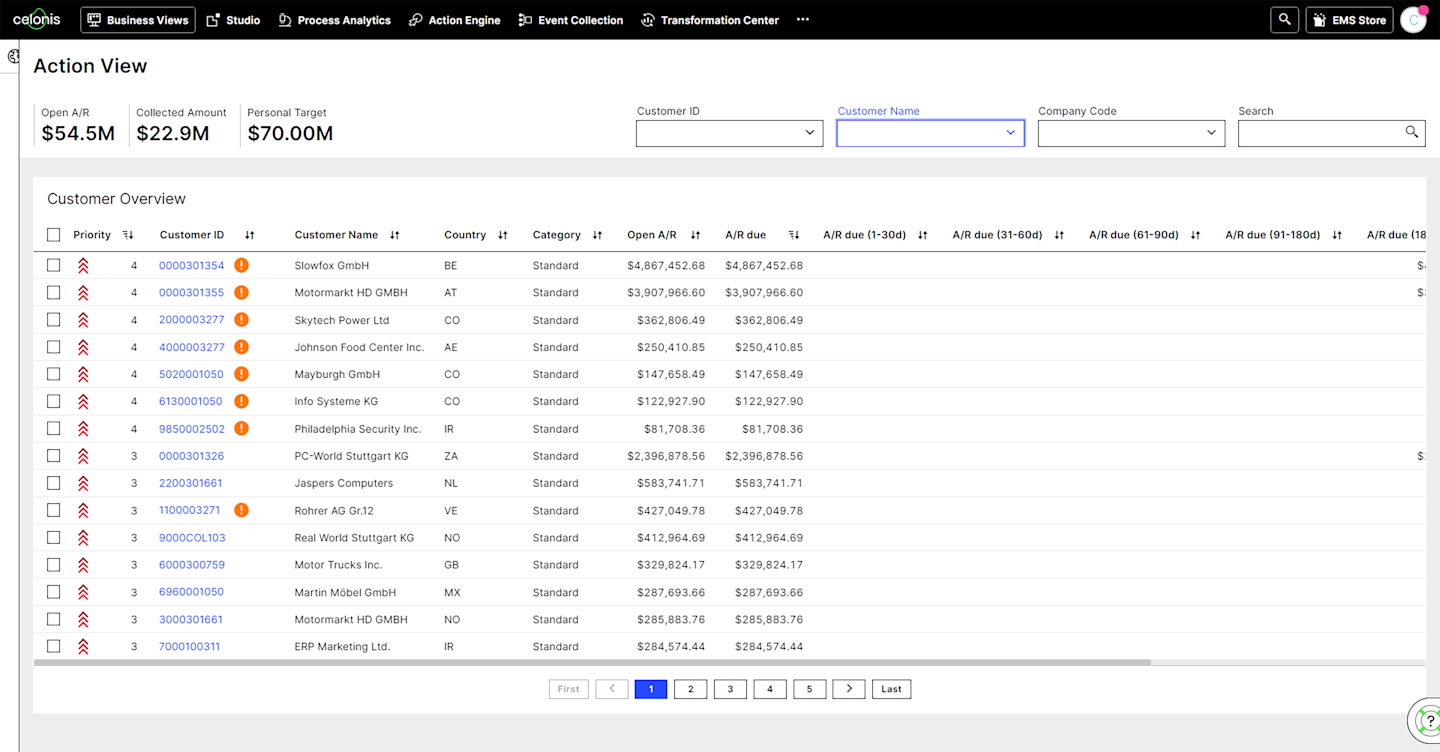1440x752 pixels.
Task: Click the warning indicator next to Slowfox GmbH
Action: [x=241, y=265]
